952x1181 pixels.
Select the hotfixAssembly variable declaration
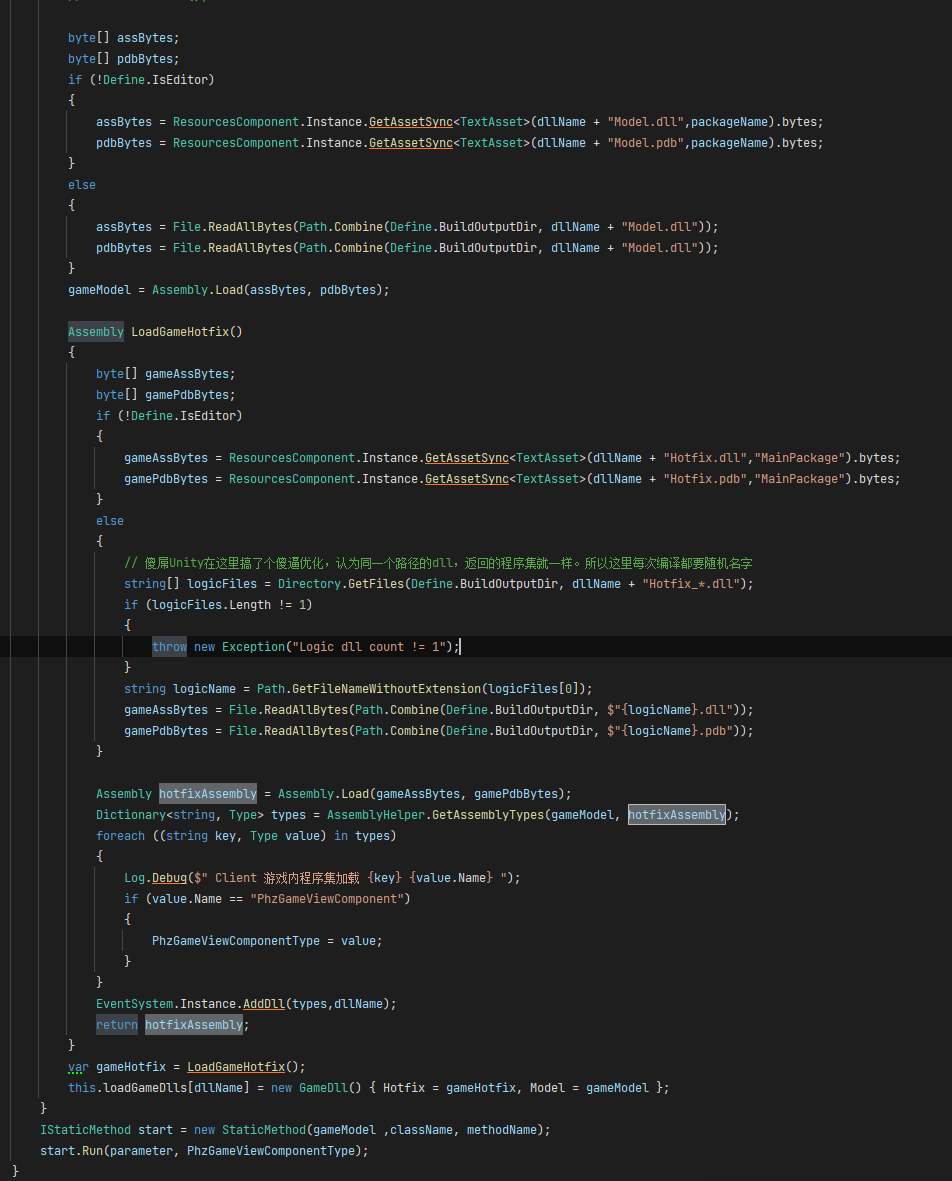pos(208,794)
